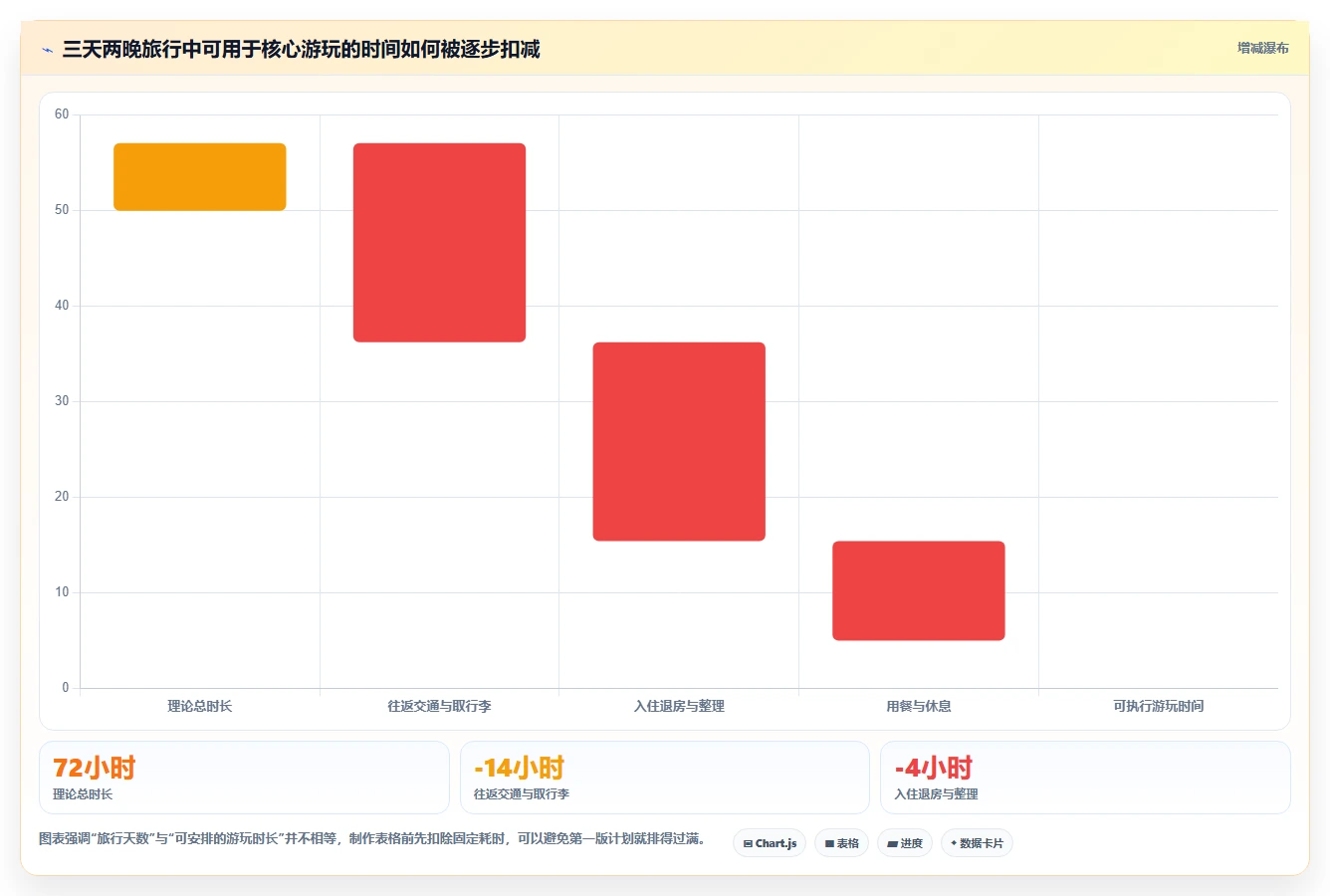
Task: Open the -4小时 data card
Action: [1085, 778]
